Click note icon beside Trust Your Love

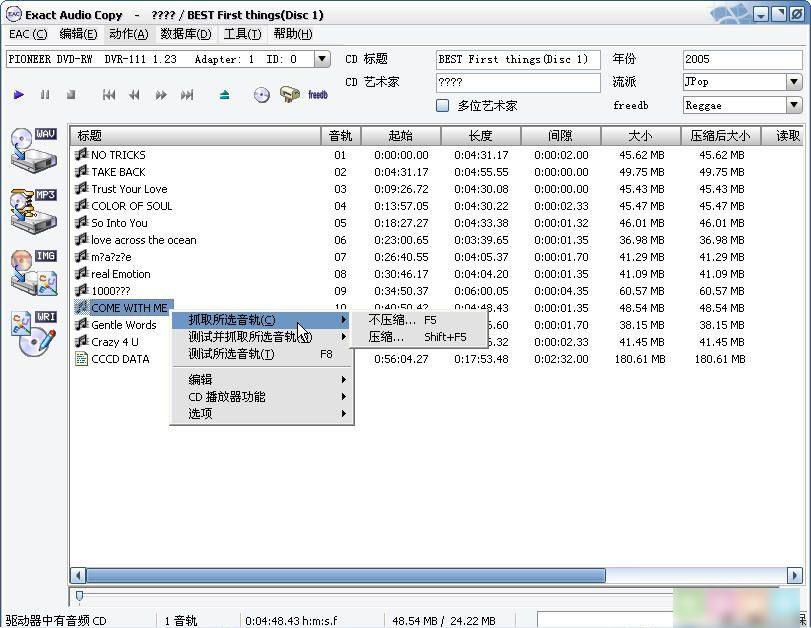(x=81, y=188)
